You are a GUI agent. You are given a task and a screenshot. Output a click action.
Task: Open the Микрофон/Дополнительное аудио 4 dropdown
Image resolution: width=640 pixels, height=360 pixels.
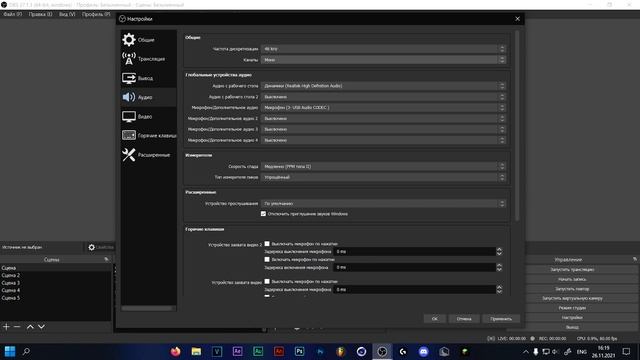tap(383, 140)
